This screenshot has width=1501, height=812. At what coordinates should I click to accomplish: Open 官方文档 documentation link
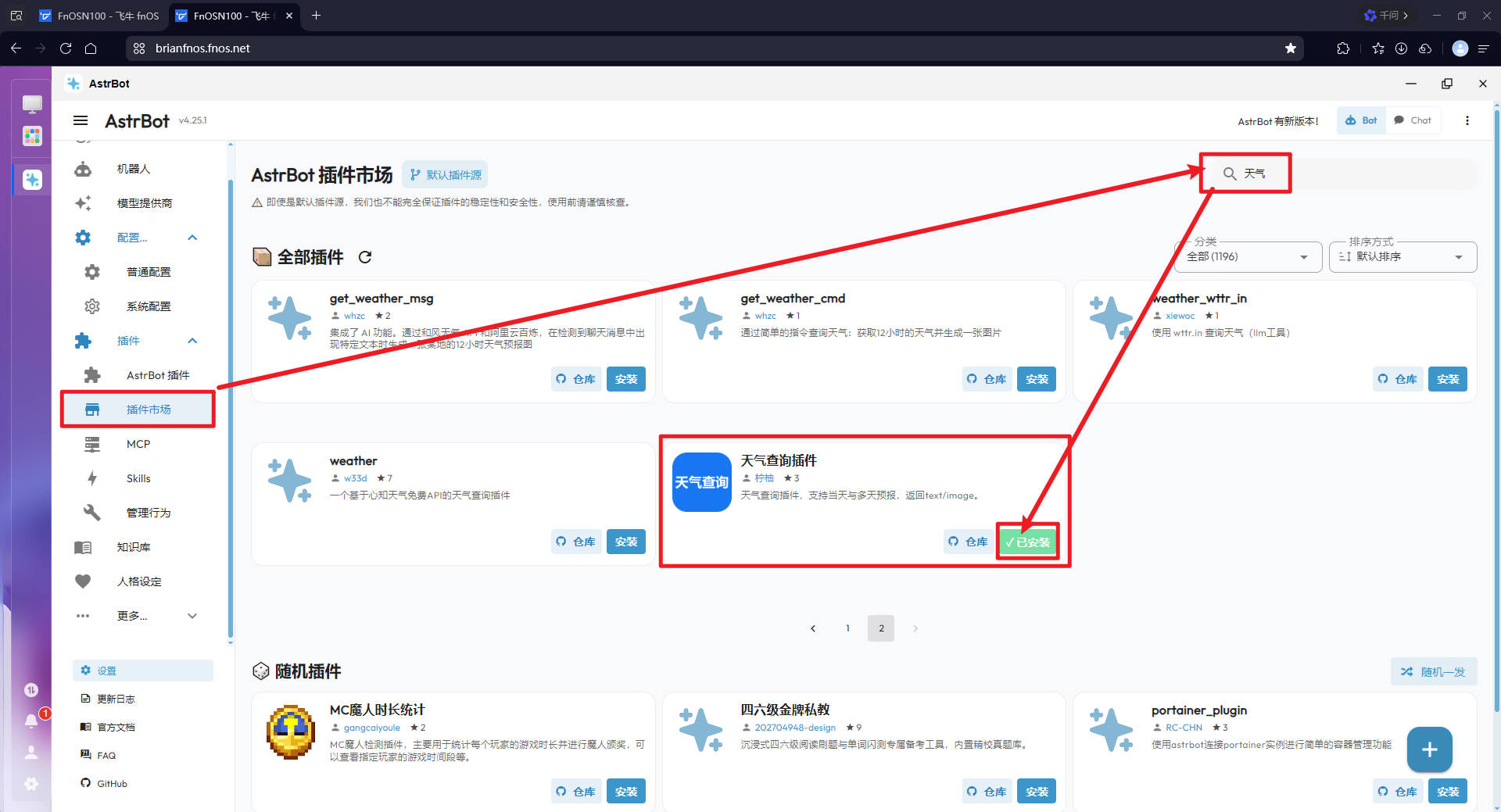click(116, 727)
